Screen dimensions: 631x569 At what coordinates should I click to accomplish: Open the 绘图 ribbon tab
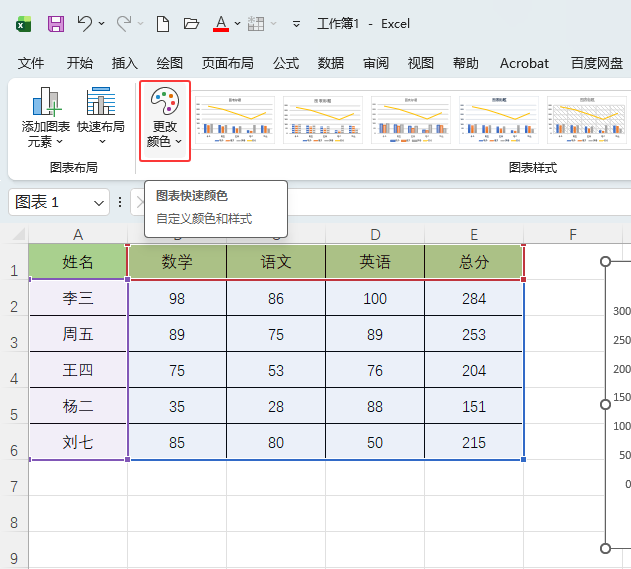coord(169,63)
